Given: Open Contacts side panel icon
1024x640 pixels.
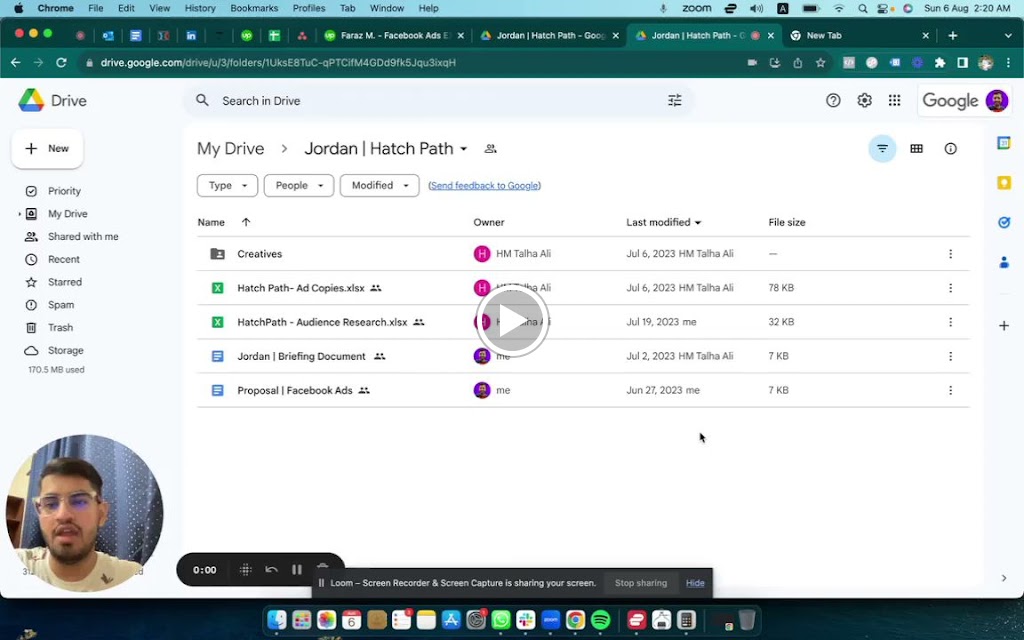Looking at the screenshot, I should click(x=1004, y=263).
